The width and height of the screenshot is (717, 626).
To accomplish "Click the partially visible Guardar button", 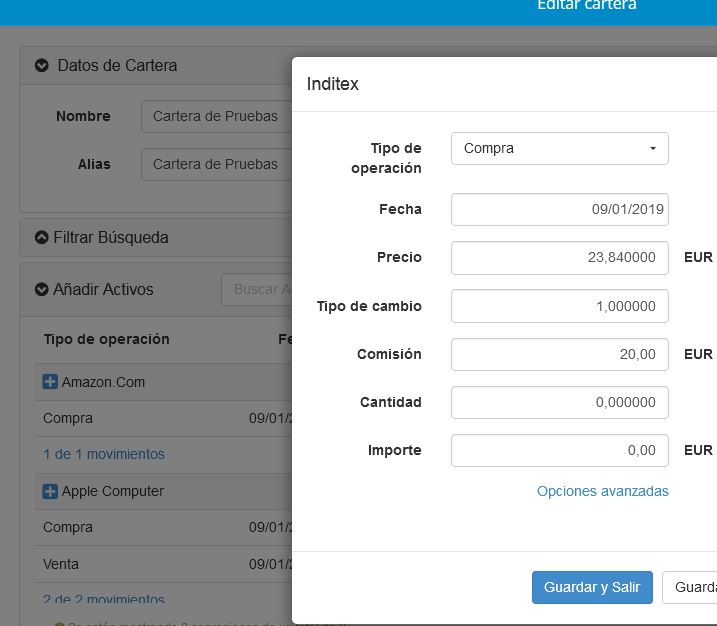I will [690, 587].
